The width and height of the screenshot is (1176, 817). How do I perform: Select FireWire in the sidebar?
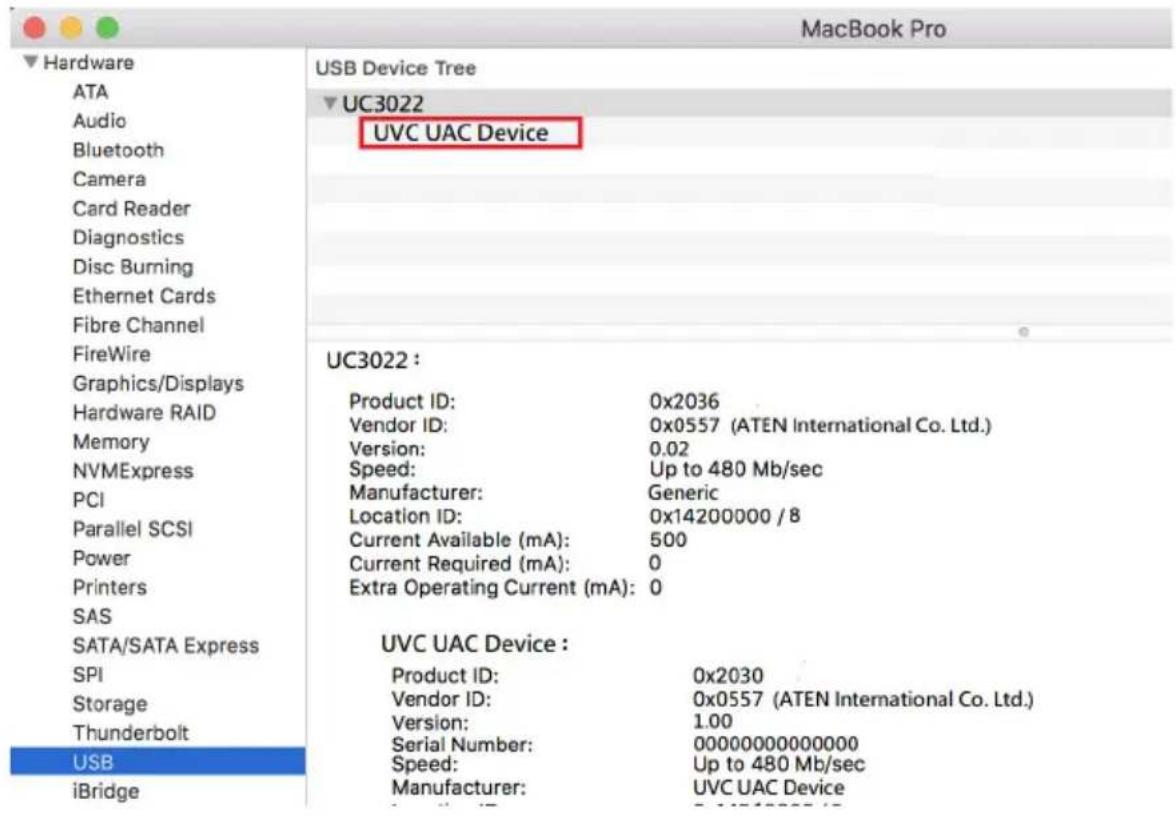[111, 354]
